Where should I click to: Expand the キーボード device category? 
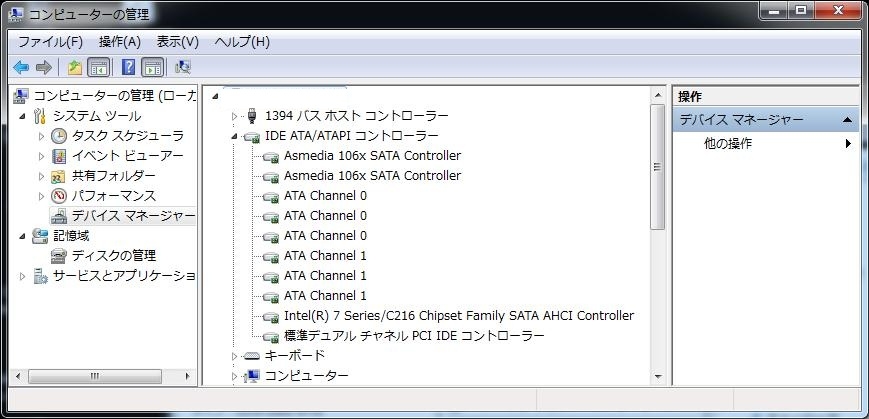(235, 356)
